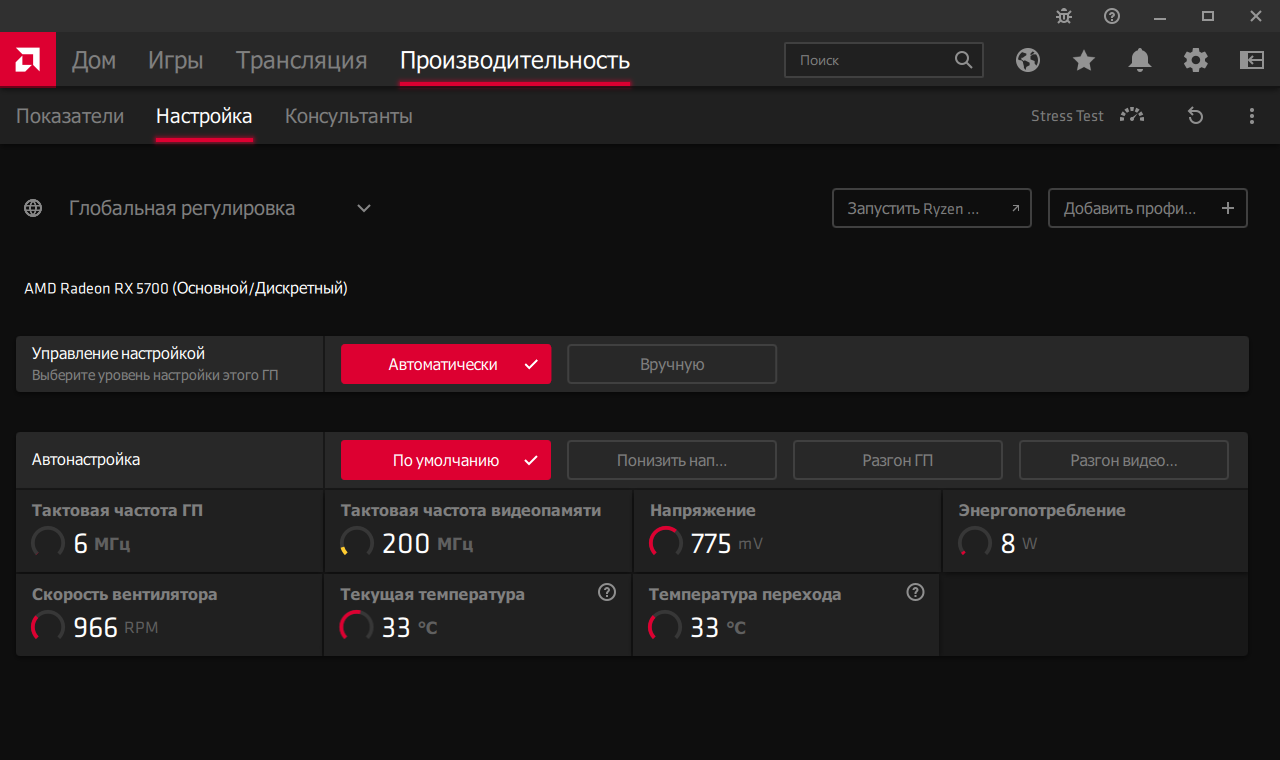Click the 966 RPM fan speed value

tap(116, 627)
